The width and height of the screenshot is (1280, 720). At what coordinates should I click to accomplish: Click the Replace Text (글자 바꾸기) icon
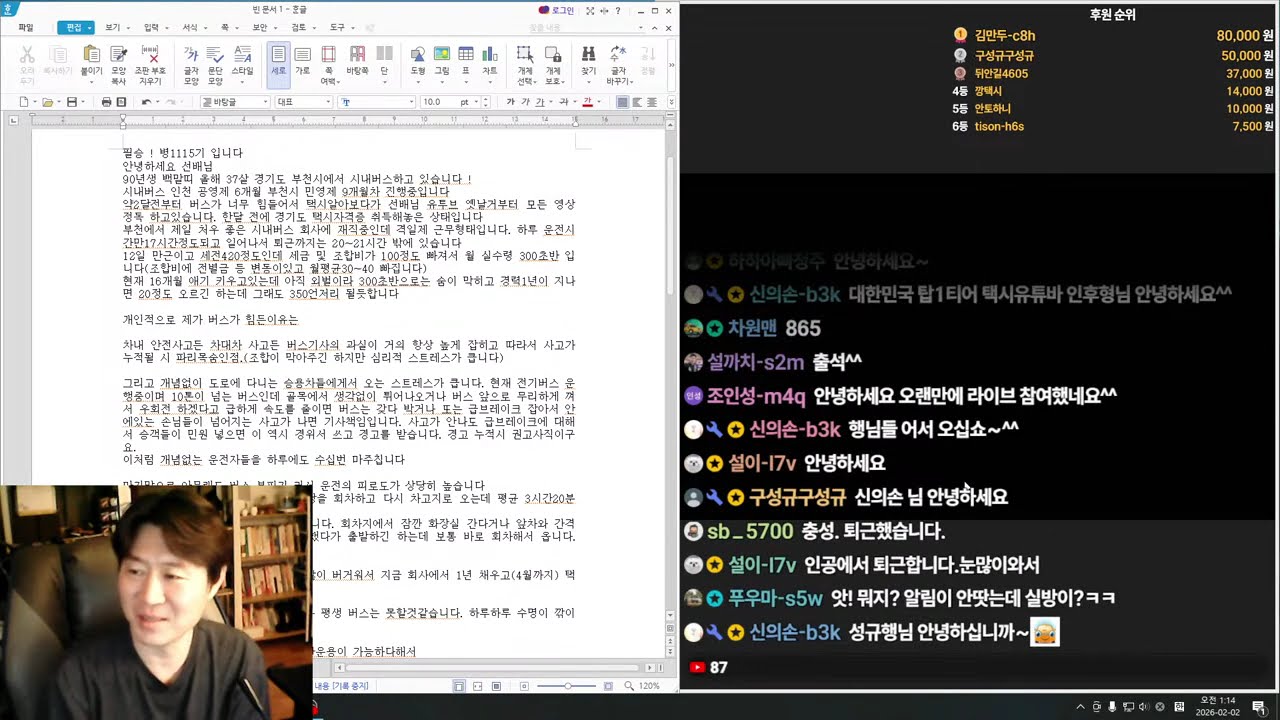pyautogui.click(x=618, y=54)
